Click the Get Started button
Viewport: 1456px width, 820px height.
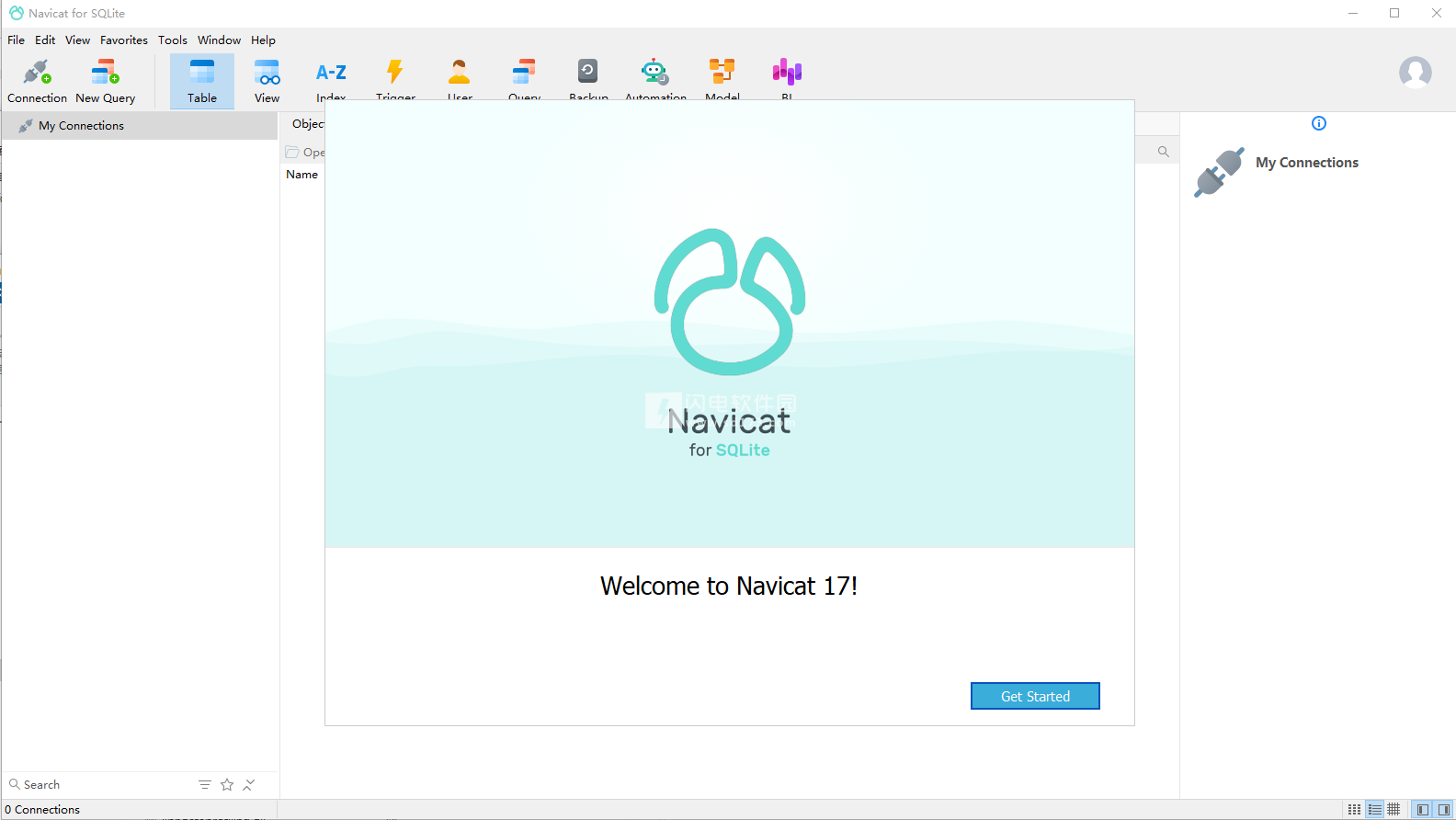1035,696
